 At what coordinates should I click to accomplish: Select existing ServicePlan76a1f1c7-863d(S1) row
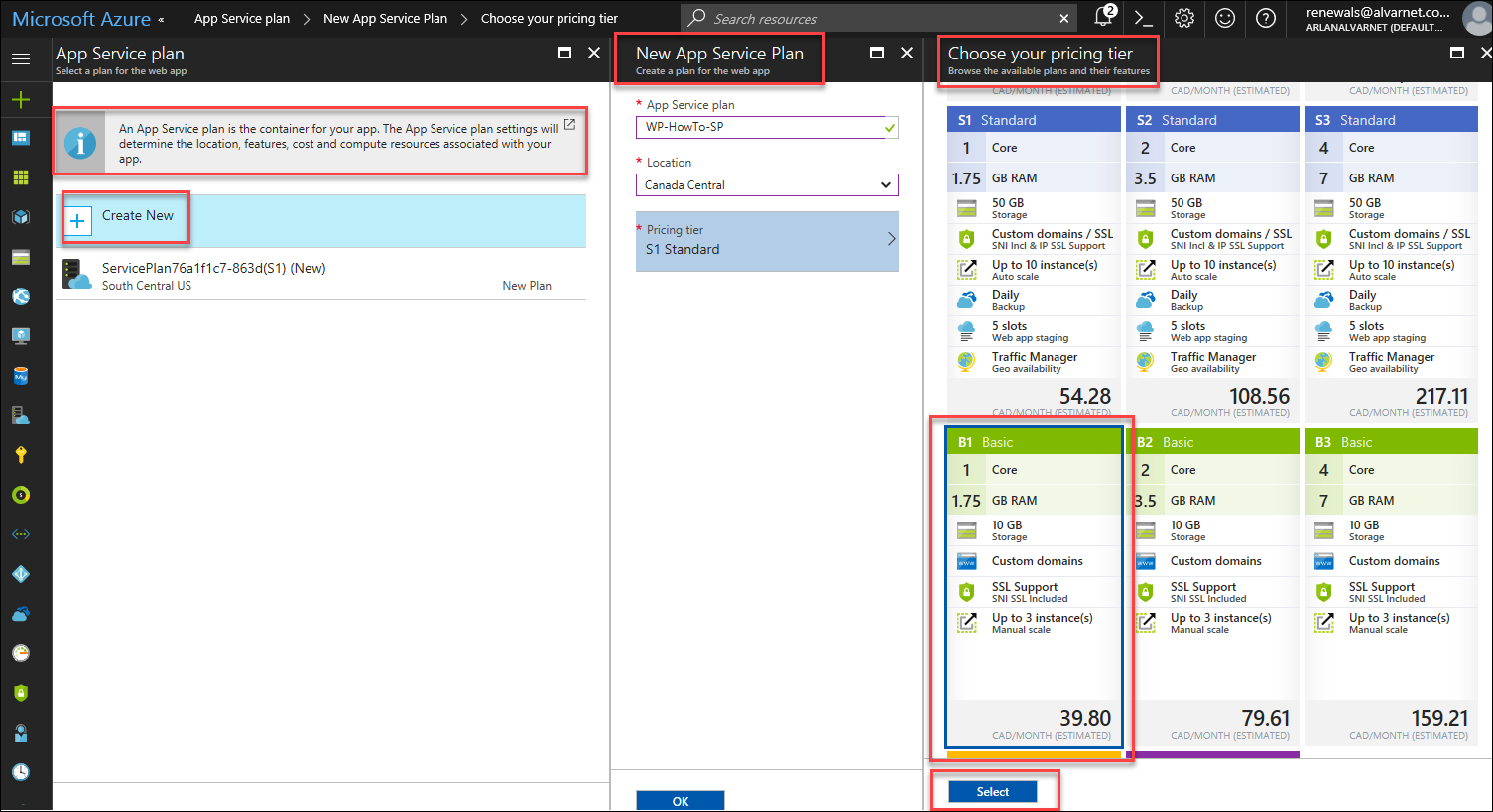click(x=320, y=275)
